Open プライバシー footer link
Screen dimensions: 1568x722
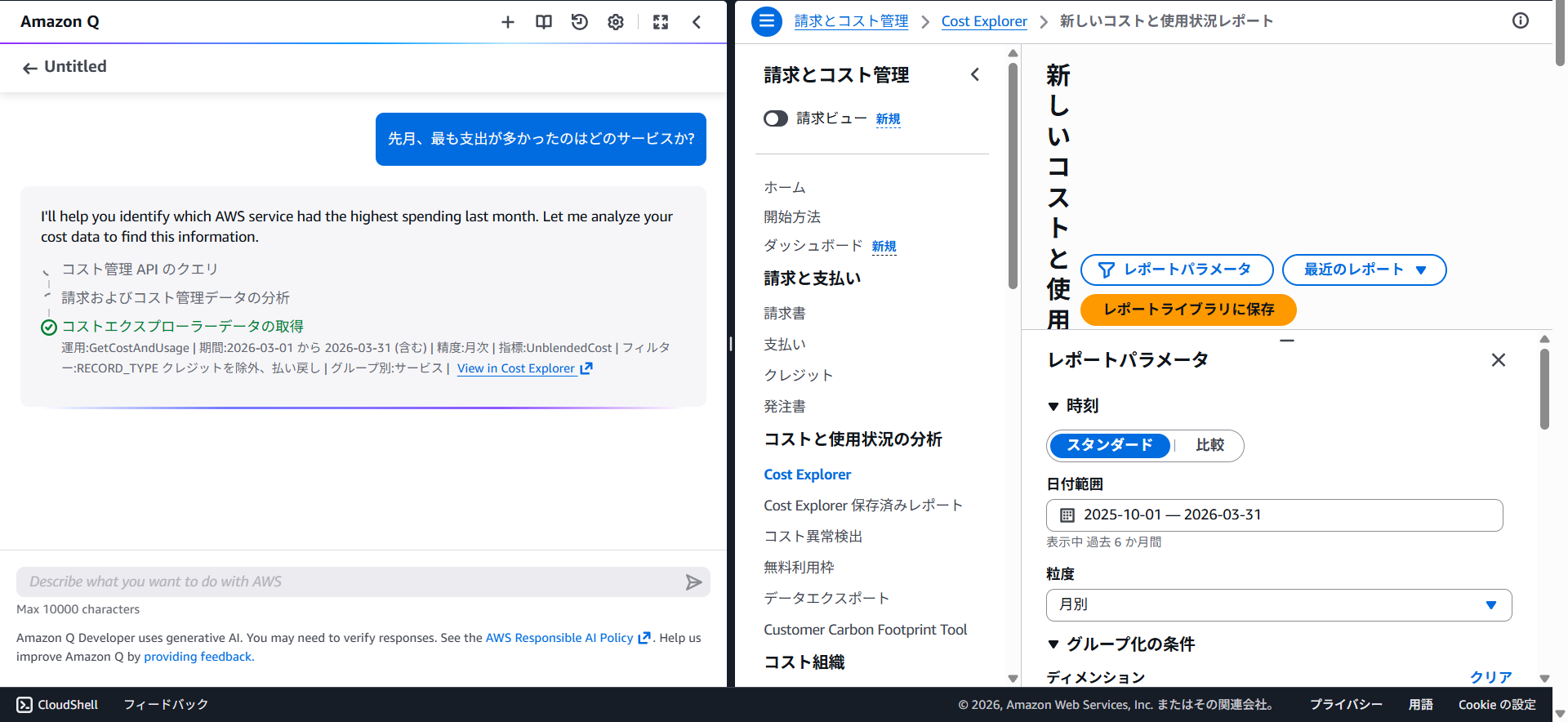[x=1347, y=705]
